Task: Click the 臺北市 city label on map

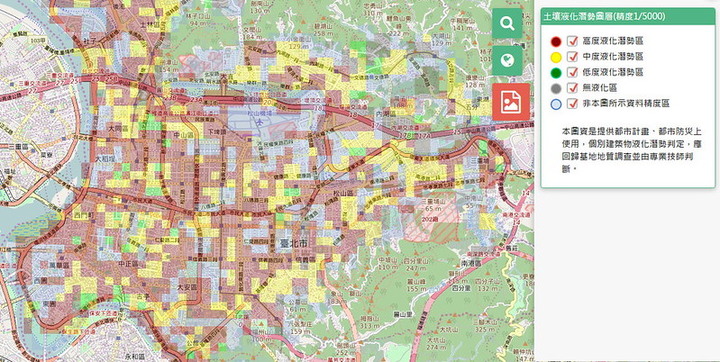Action: (x=293, y=244)
